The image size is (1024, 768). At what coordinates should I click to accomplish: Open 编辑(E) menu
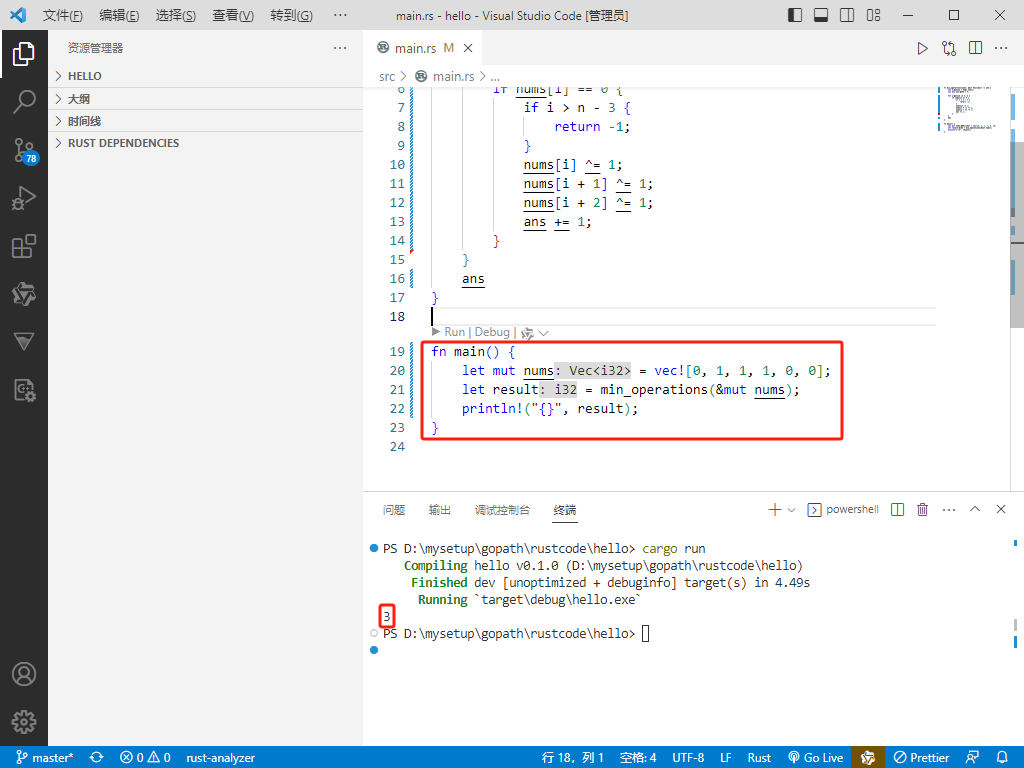coord(119,15)
